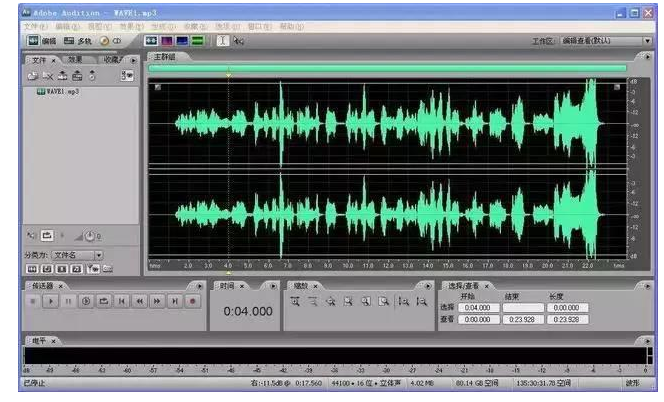Click the zoom out full icon

pos(331,301)
